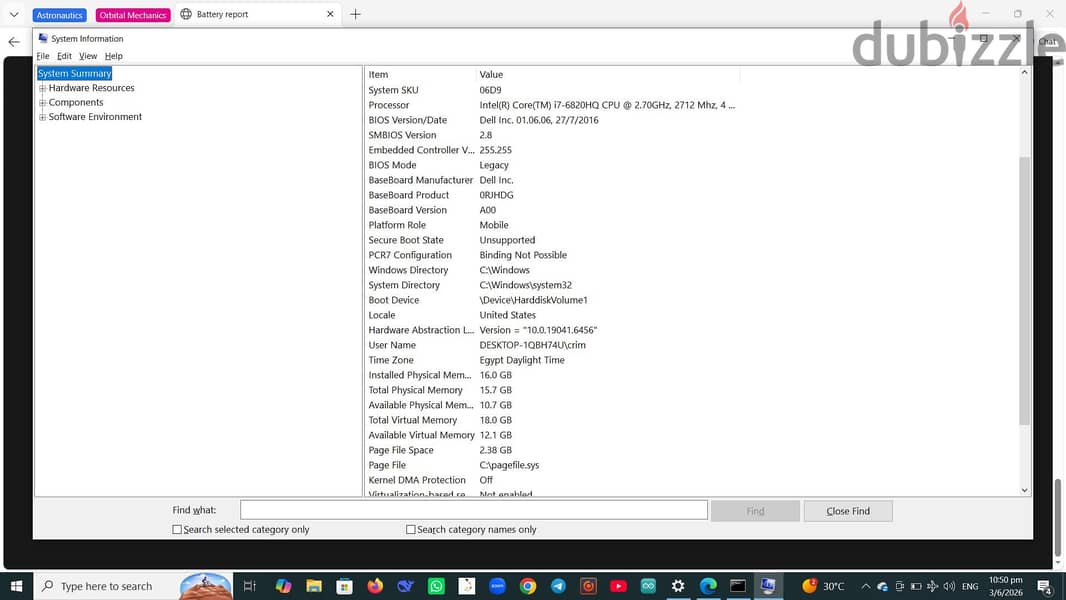Open the Astronautics tab group

[59, 15]
